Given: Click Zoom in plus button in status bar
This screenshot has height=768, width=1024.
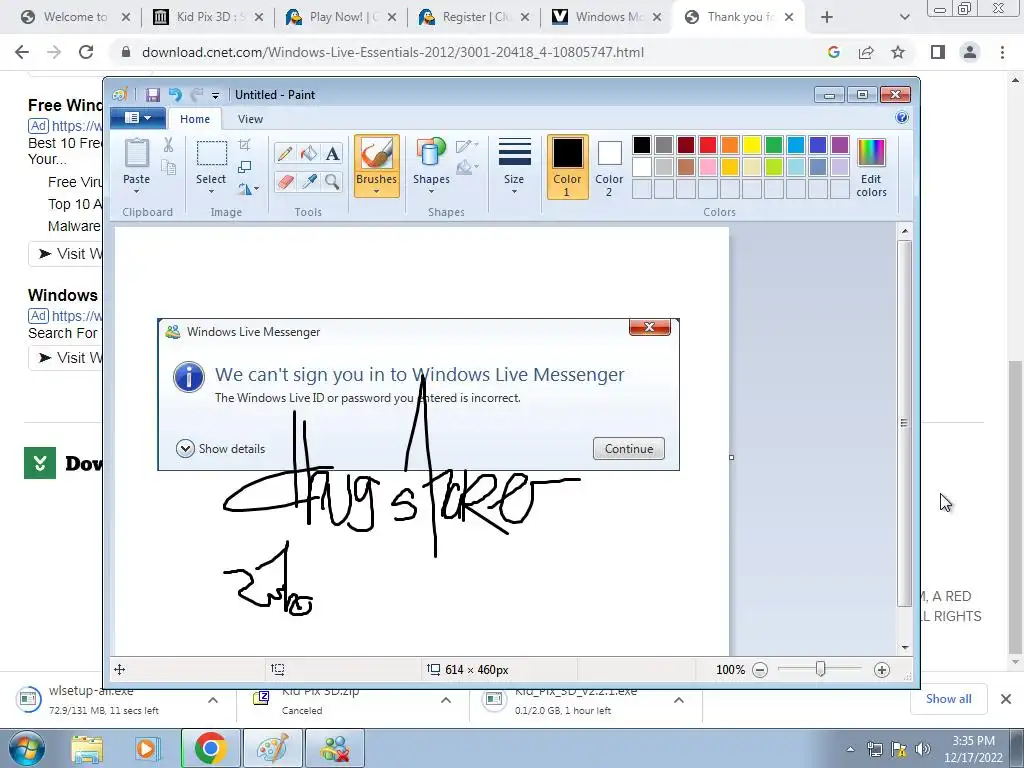Looking at the screenshot, I should point(882,669).
